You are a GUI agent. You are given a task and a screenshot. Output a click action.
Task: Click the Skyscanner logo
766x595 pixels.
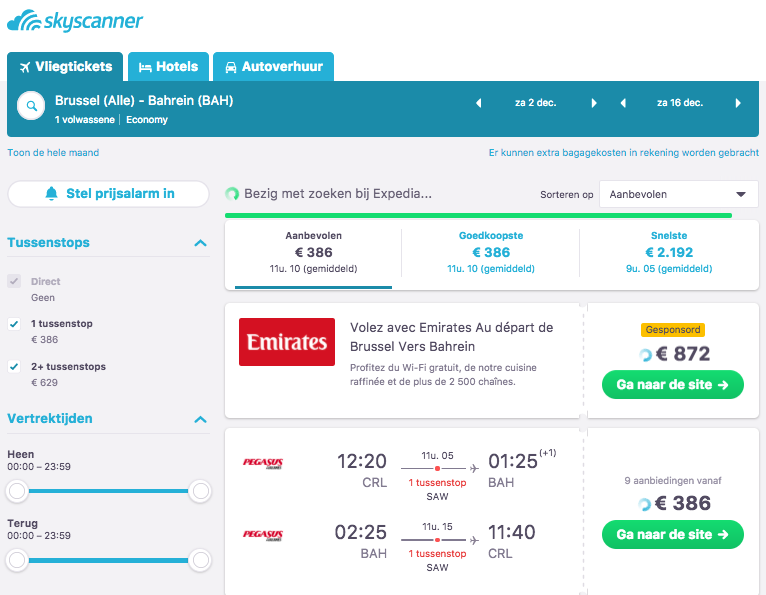pyautogui.click(x=75, y=21)
